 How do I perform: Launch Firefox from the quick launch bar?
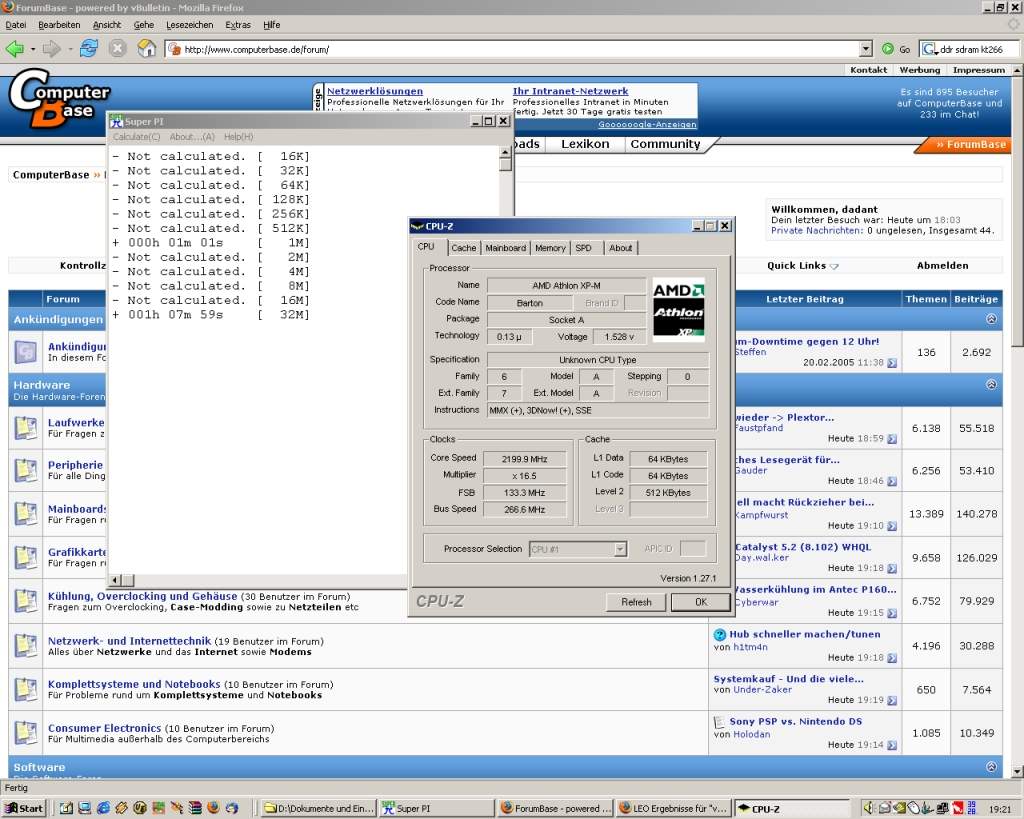(x=213, y=808)
